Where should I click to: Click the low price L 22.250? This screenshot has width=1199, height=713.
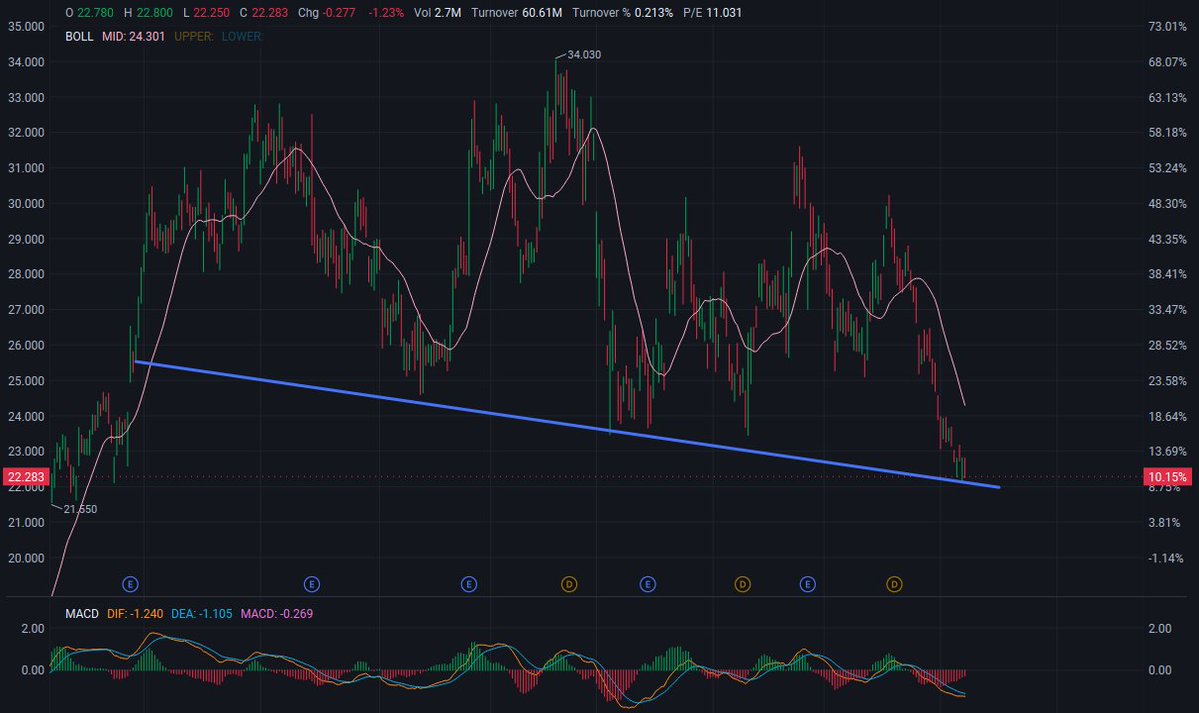coord(206,12)
